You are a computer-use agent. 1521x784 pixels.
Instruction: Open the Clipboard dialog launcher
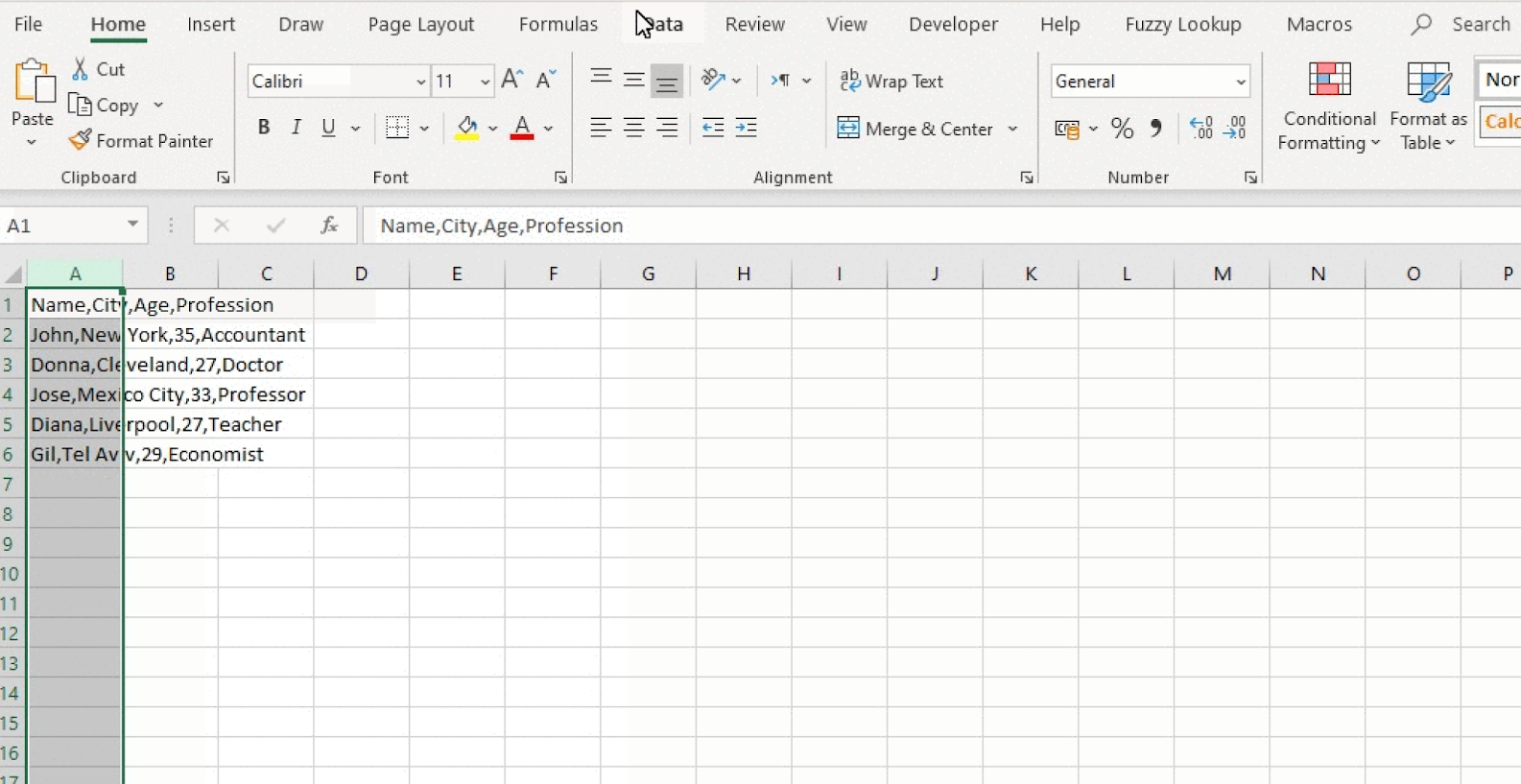[223, 178]
